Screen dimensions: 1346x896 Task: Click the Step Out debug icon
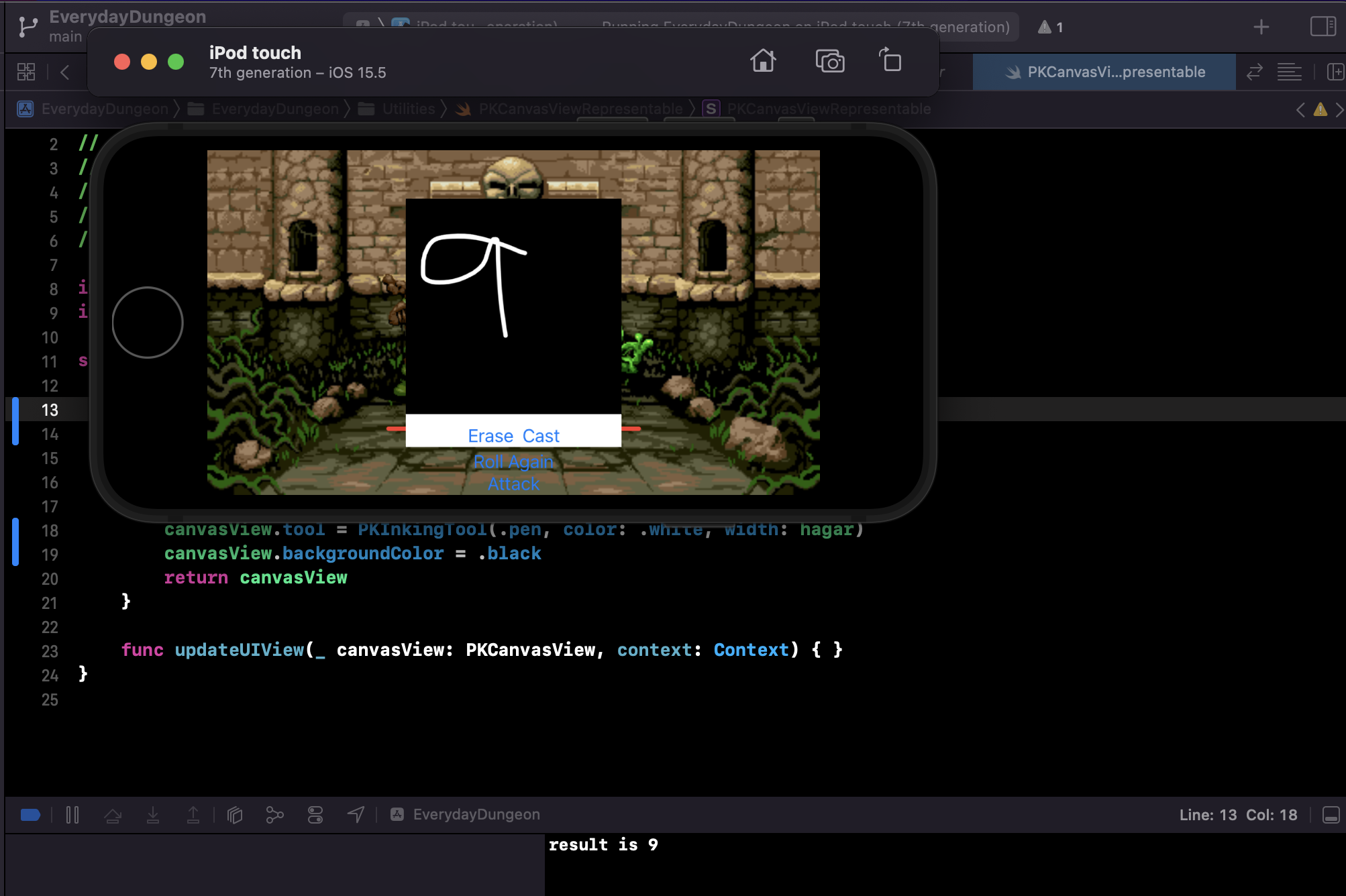[x=193, y=815]
